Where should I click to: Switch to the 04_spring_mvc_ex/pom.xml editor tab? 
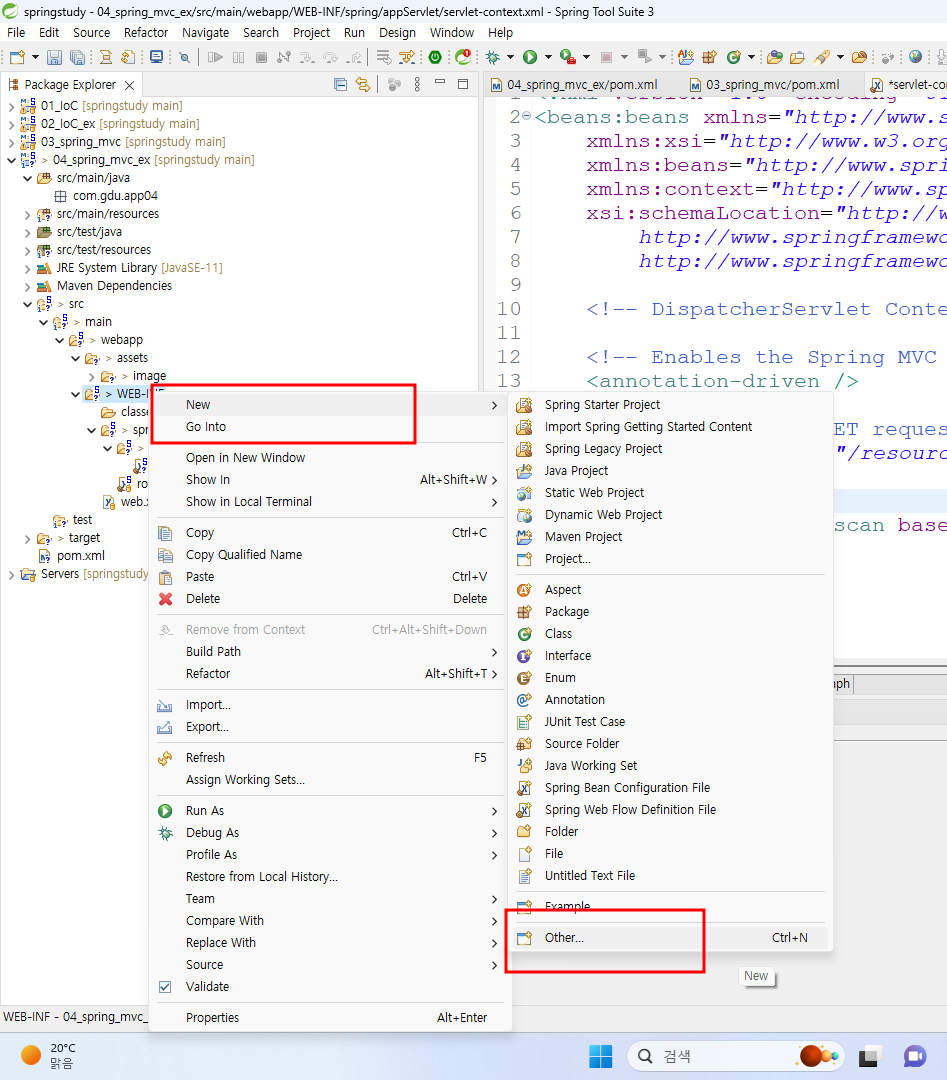pyautogui.click(x=574, y=85)
